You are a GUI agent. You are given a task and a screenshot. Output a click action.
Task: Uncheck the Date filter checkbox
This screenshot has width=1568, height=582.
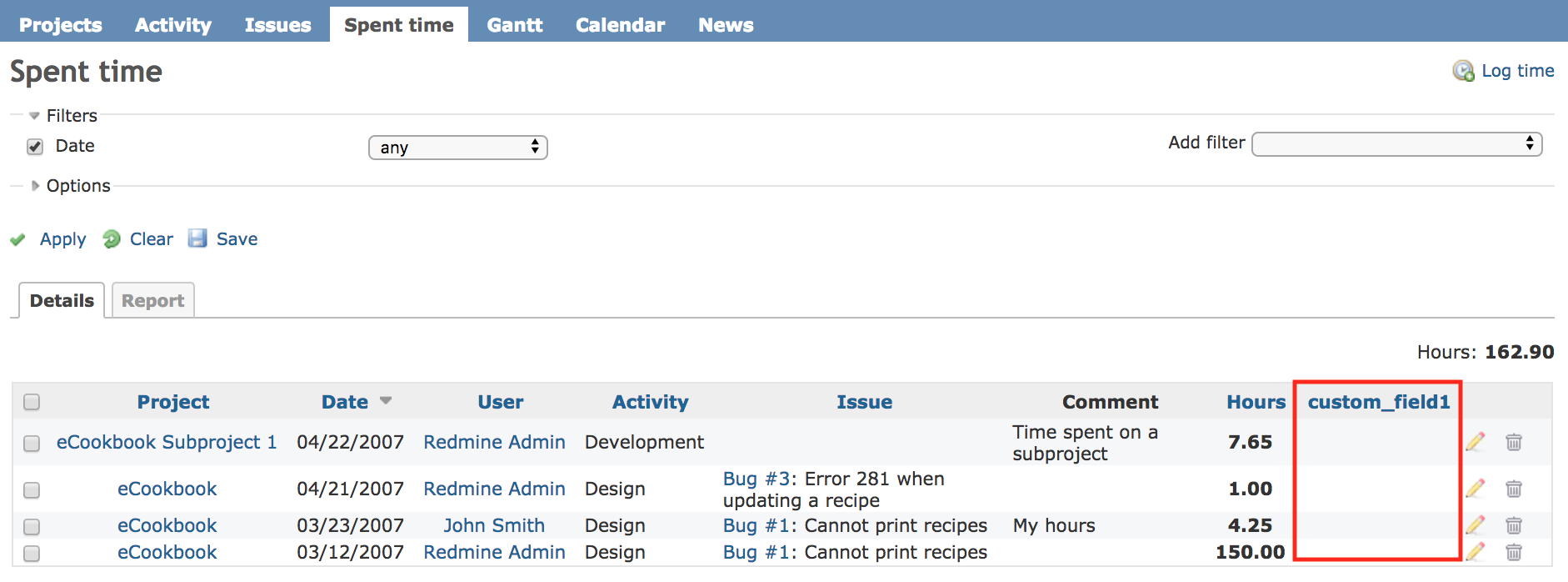click(x=35, y=147)
